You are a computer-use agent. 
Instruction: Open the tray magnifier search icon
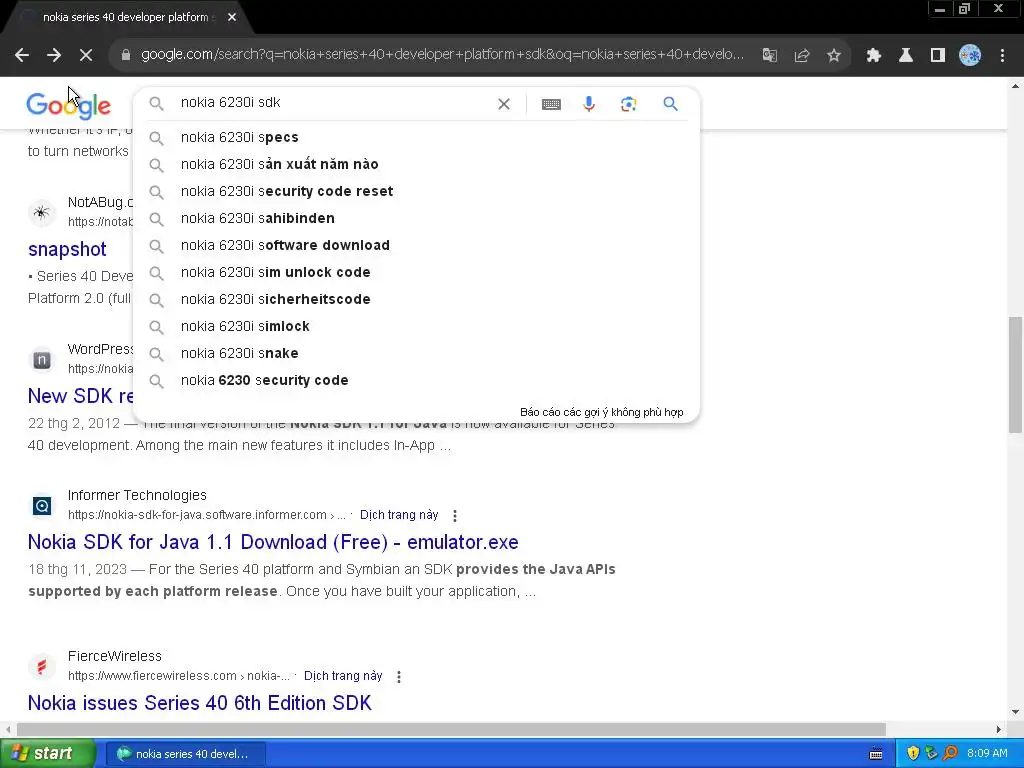point(950,754)
